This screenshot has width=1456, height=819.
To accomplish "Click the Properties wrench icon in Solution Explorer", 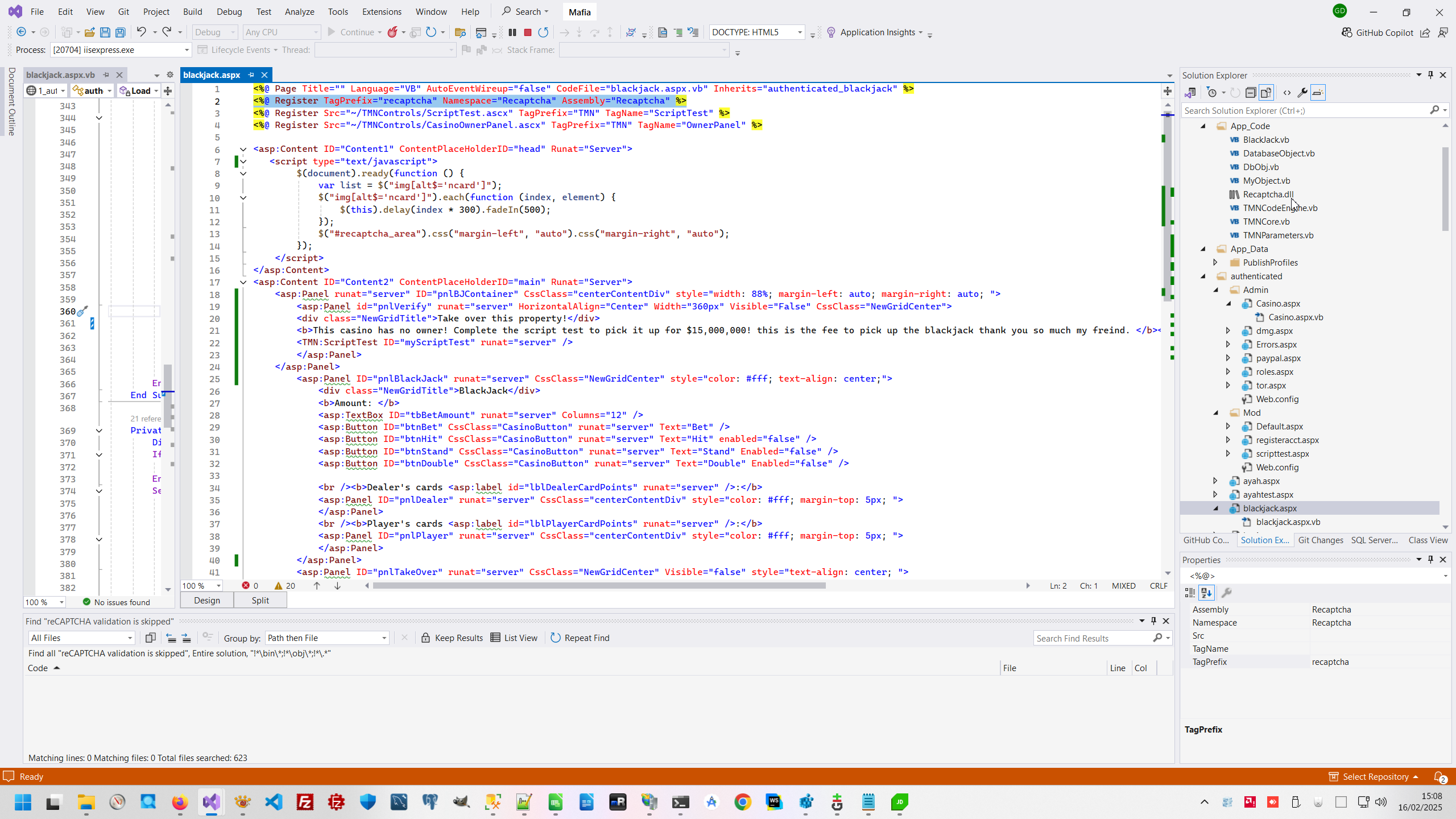I will pyautogui.click(x=1302, y=93).
